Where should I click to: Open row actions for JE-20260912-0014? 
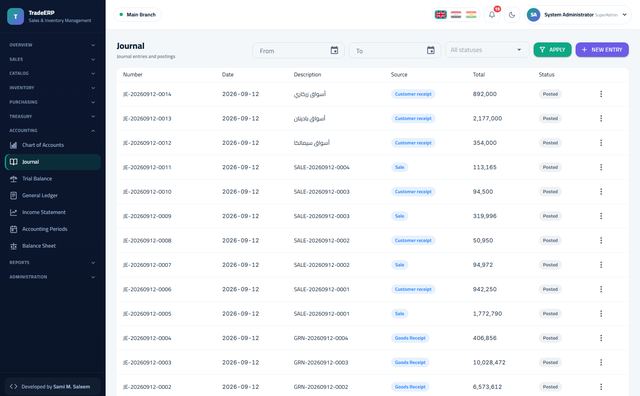(601, 94)
